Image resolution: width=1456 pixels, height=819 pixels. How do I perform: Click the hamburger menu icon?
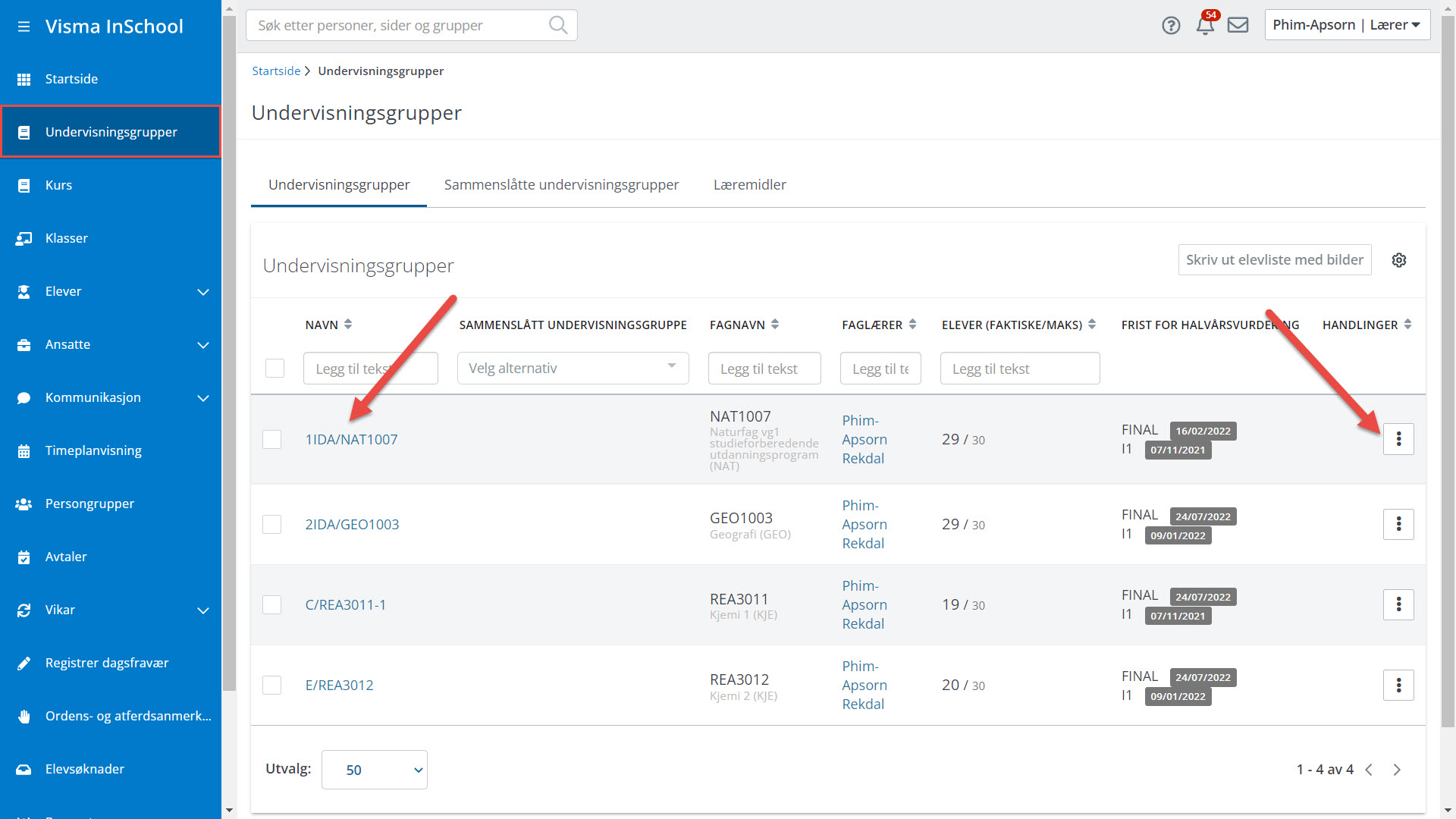pyautogui.click(x=24, y=27)
